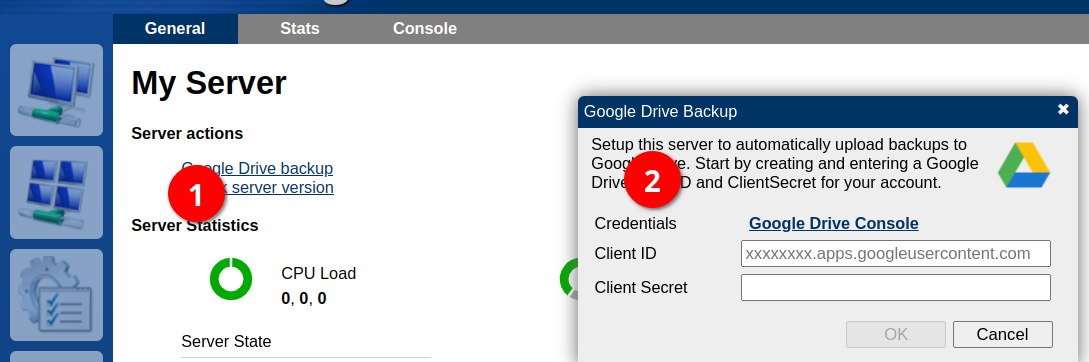Open the gear checklist settings icon
This screenshot has width=1089, height=362.
coord(56,295)
